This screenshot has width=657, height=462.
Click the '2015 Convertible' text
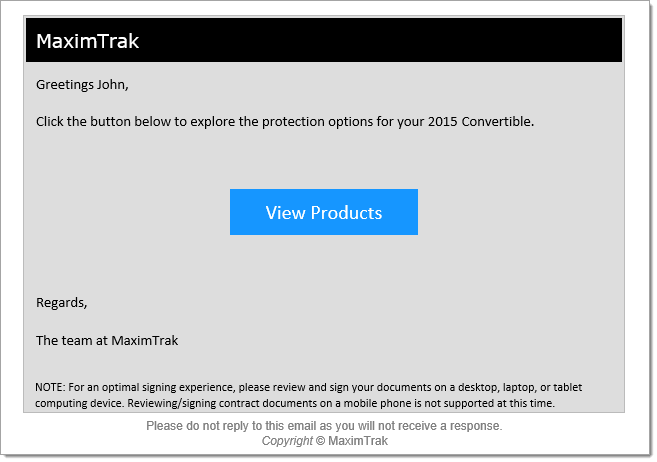480,121
